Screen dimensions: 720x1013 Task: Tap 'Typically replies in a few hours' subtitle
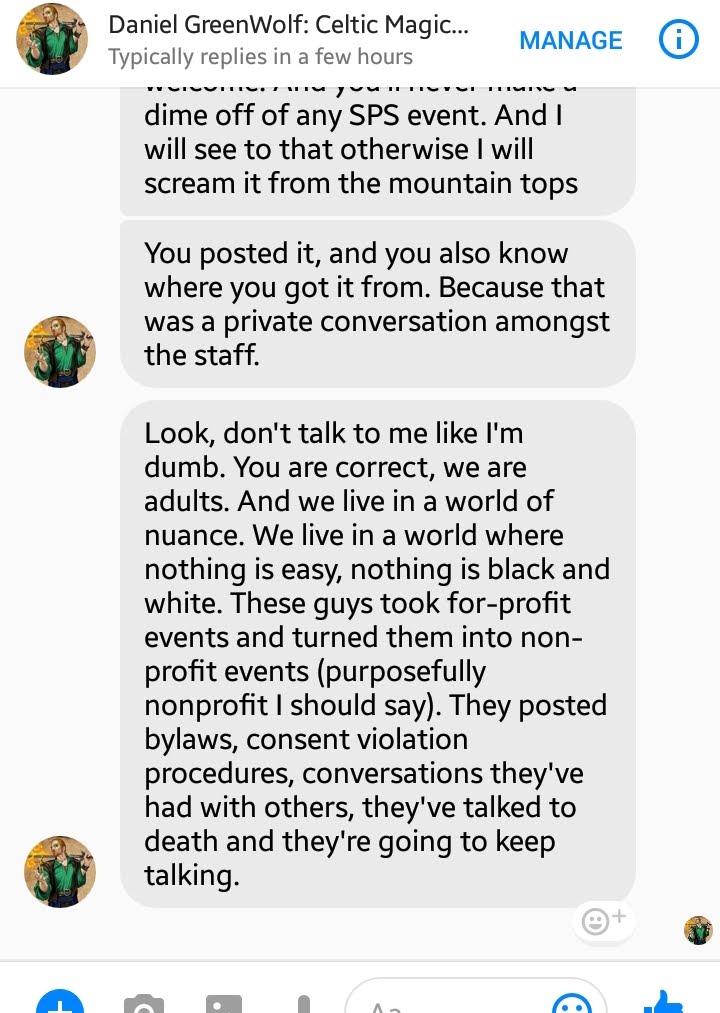[x=260, y=57]
